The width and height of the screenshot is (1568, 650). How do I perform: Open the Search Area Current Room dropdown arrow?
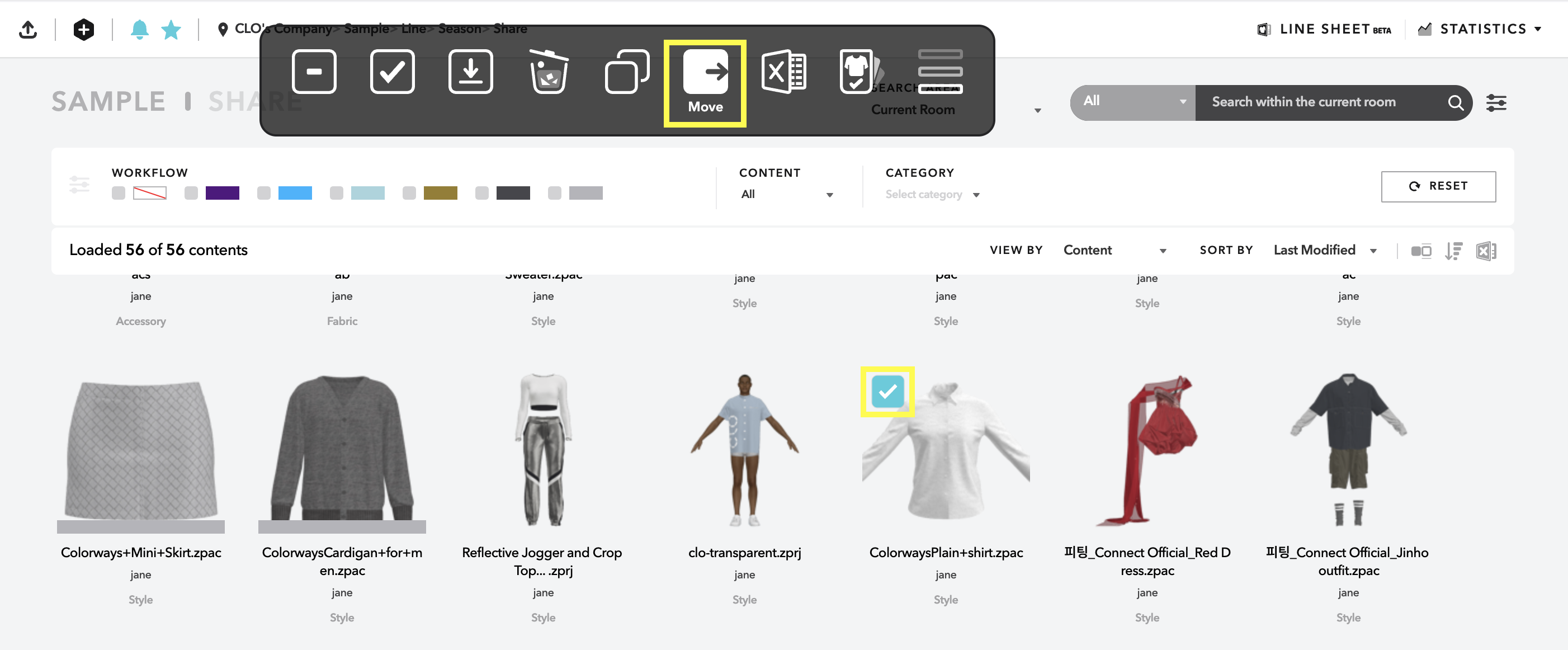[x=1038, y=110]
